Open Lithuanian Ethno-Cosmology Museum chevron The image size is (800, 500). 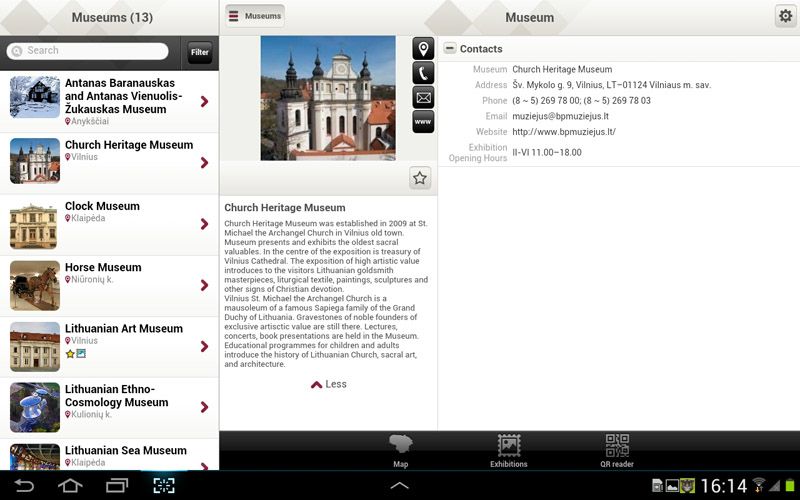point(205,407)
